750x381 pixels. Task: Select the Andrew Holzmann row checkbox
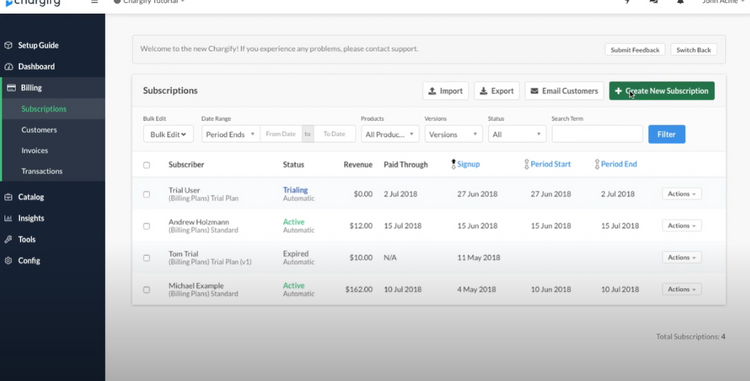pyautogui.click(x=146, y=226)
